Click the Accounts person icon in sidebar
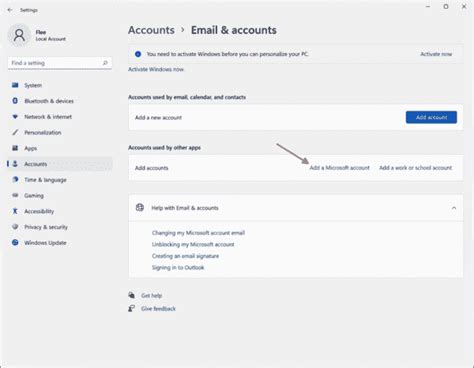Viewport: 474px width, 368px height. [15, 164]
